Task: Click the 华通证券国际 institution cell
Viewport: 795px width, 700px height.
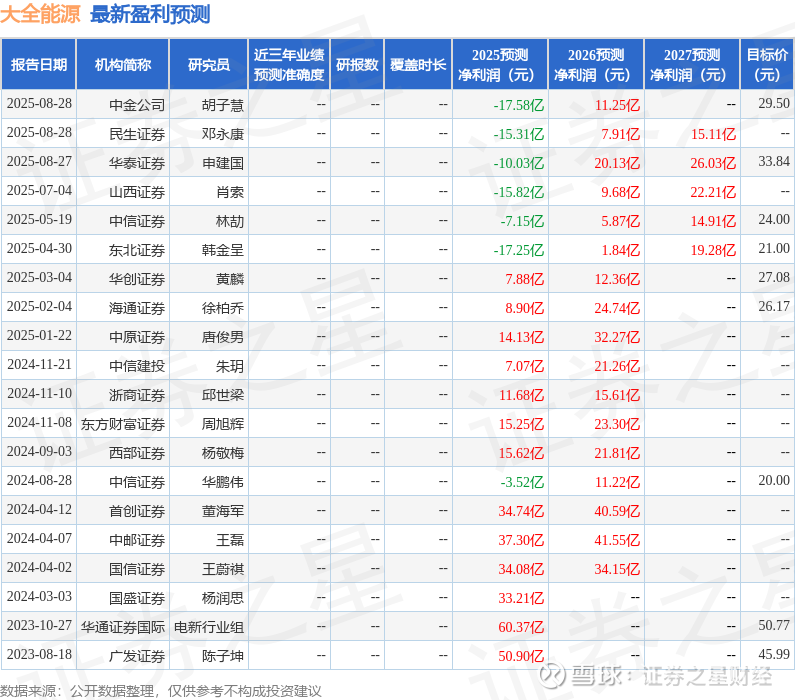Action: 123,627
